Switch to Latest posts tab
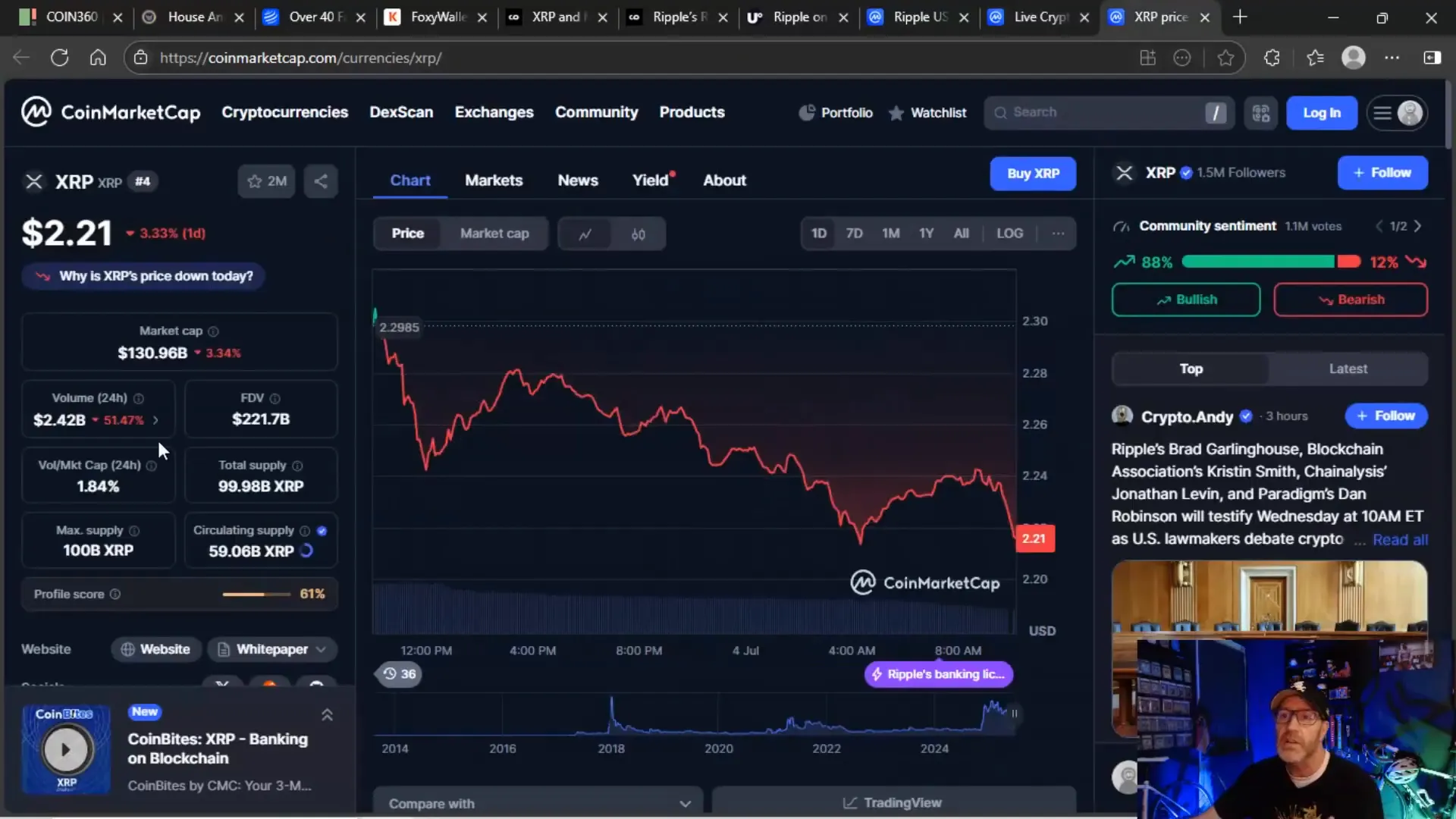1456x819 pixels. [1348, 369]
